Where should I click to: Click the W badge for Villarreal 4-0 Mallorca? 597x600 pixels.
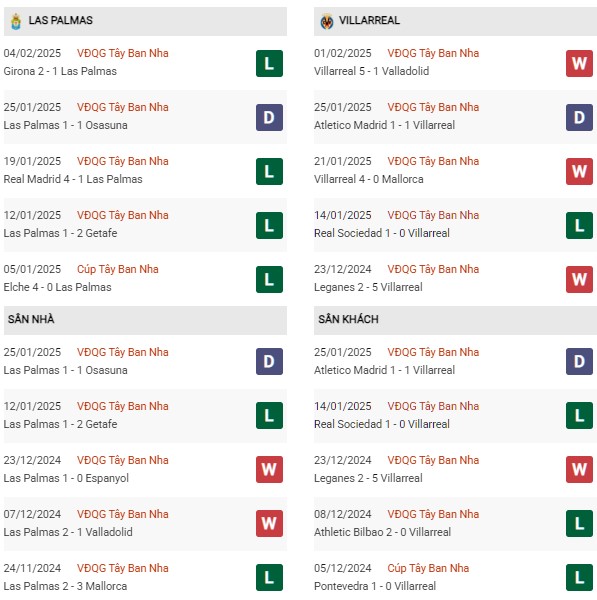click(579, 171)
